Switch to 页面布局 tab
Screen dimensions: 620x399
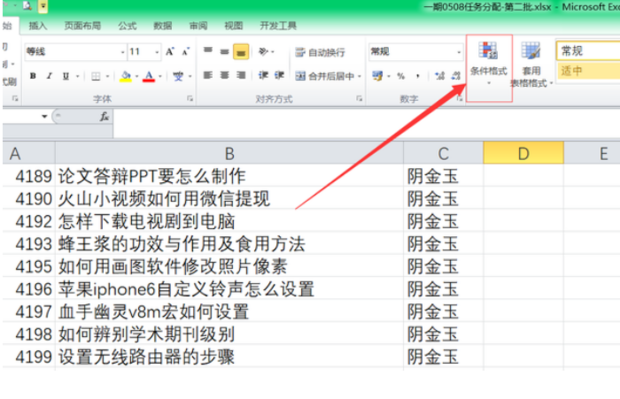82,26
